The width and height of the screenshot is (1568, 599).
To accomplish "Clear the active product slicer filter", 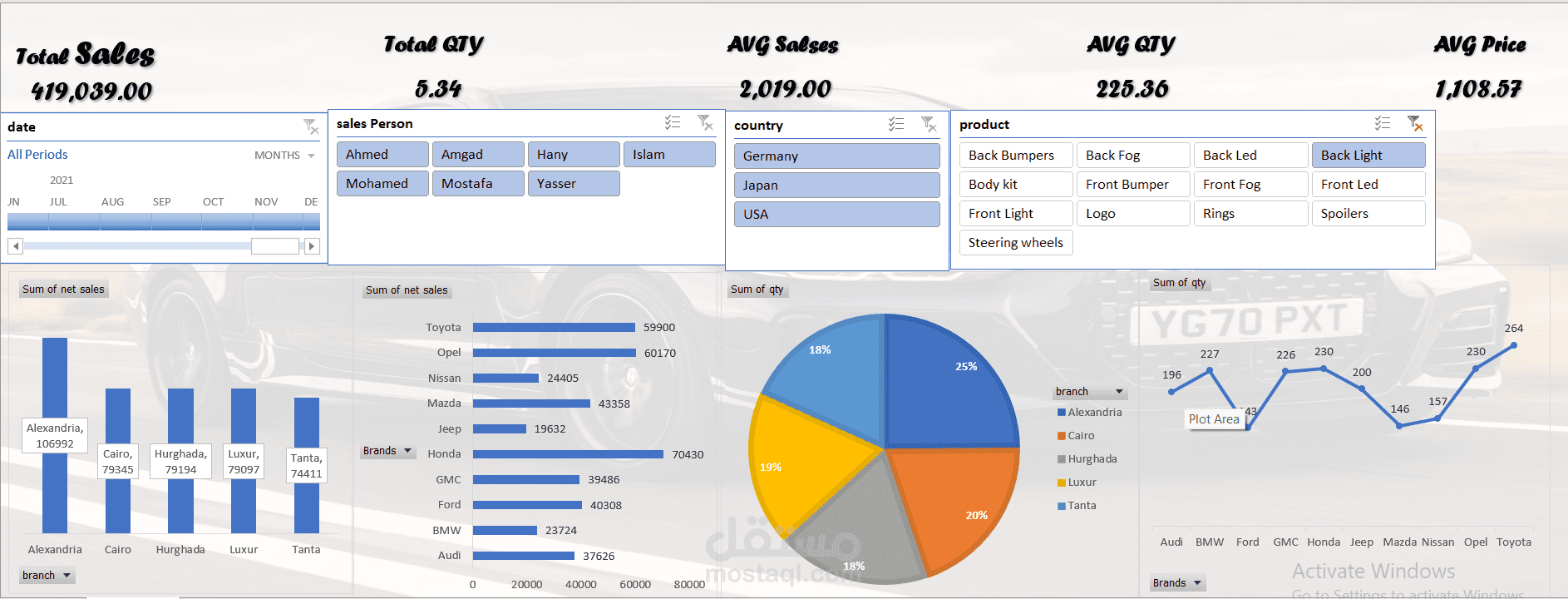I will [x=1415, y=124].
